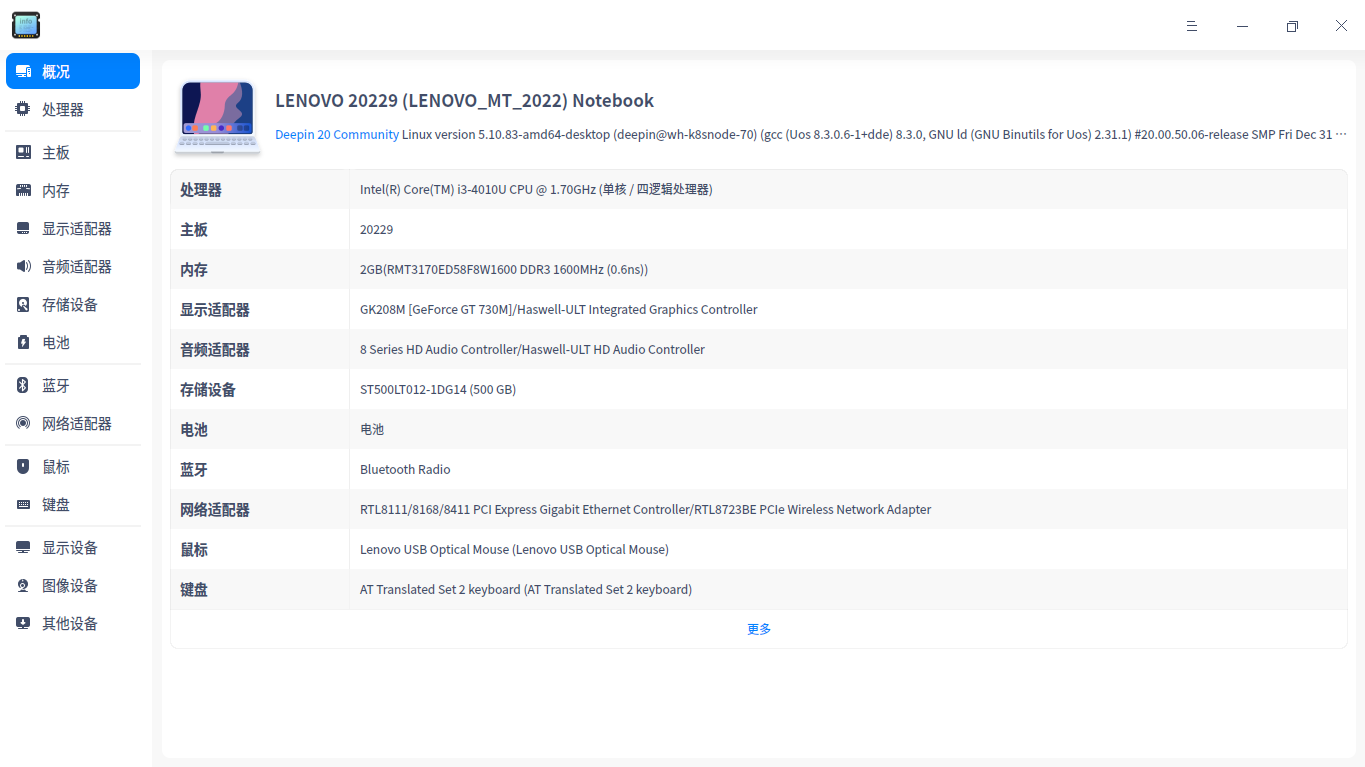Select the 其他设备 sidebar label
Screen dimensions: 1365x767
tap(70, 623)
